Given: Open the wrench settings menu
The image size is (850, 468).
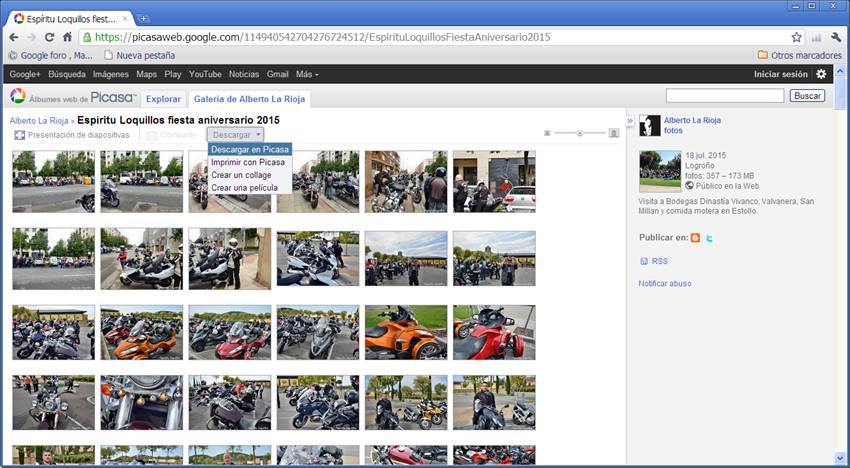Looking at the screenshot, I should pyautogui.click(x=836, y=37).
